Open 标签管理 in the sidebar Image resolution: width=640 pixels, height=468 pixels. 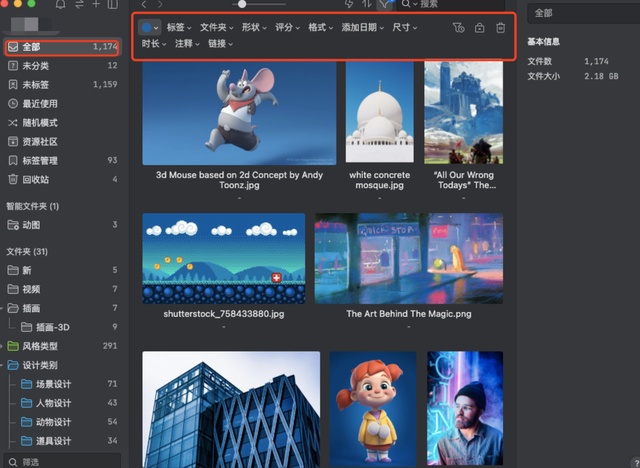(62, 160)
